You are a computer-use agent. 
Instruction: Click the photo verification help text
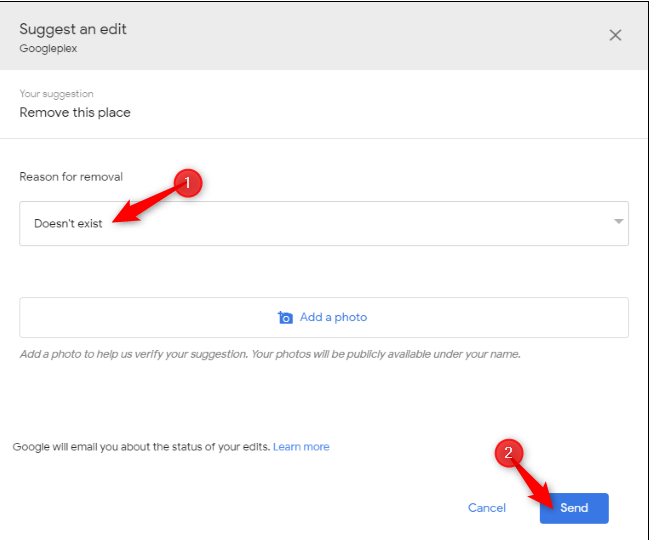click(270, 354)
